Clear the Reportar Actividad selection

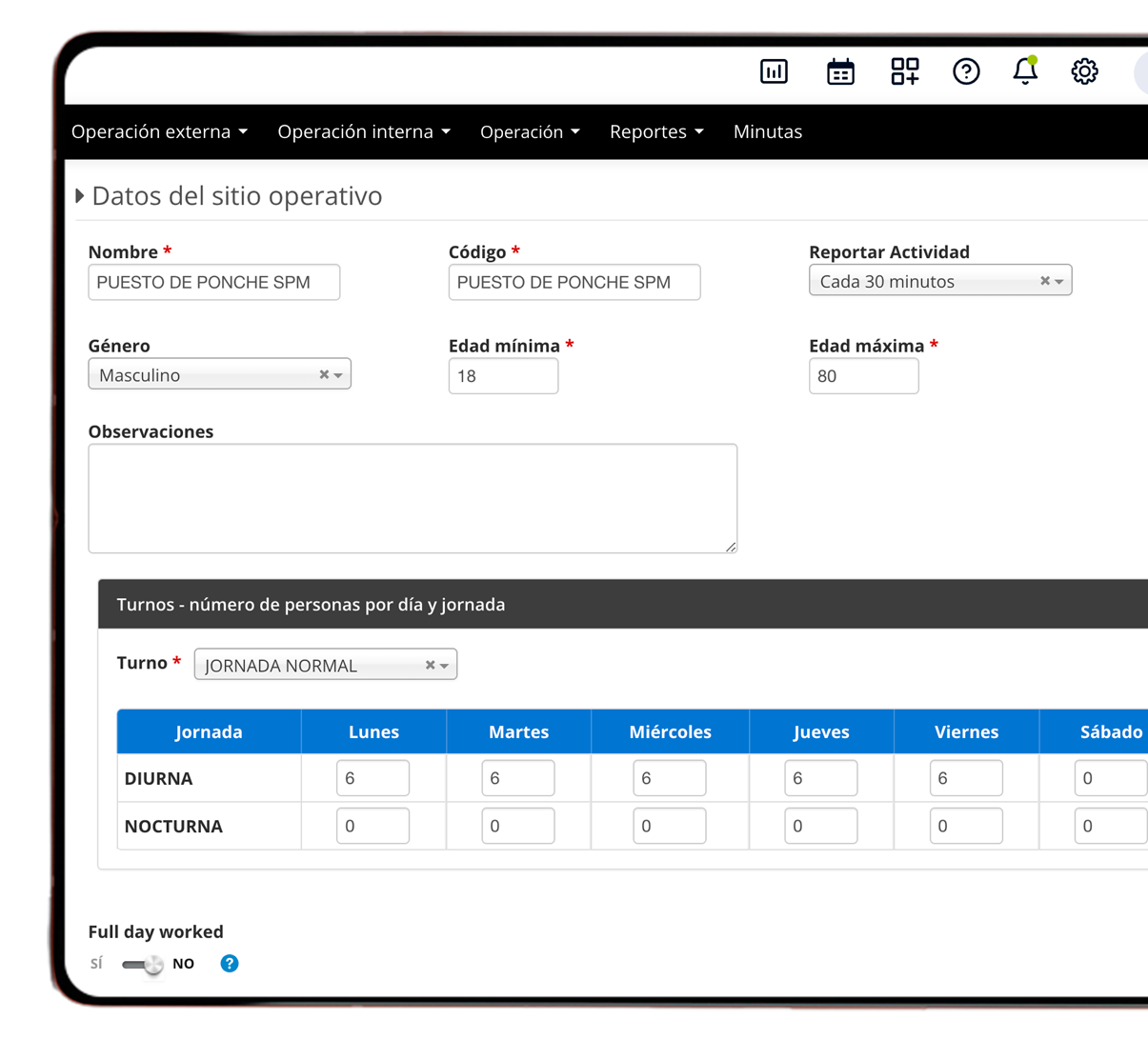tap(1045, 281)
